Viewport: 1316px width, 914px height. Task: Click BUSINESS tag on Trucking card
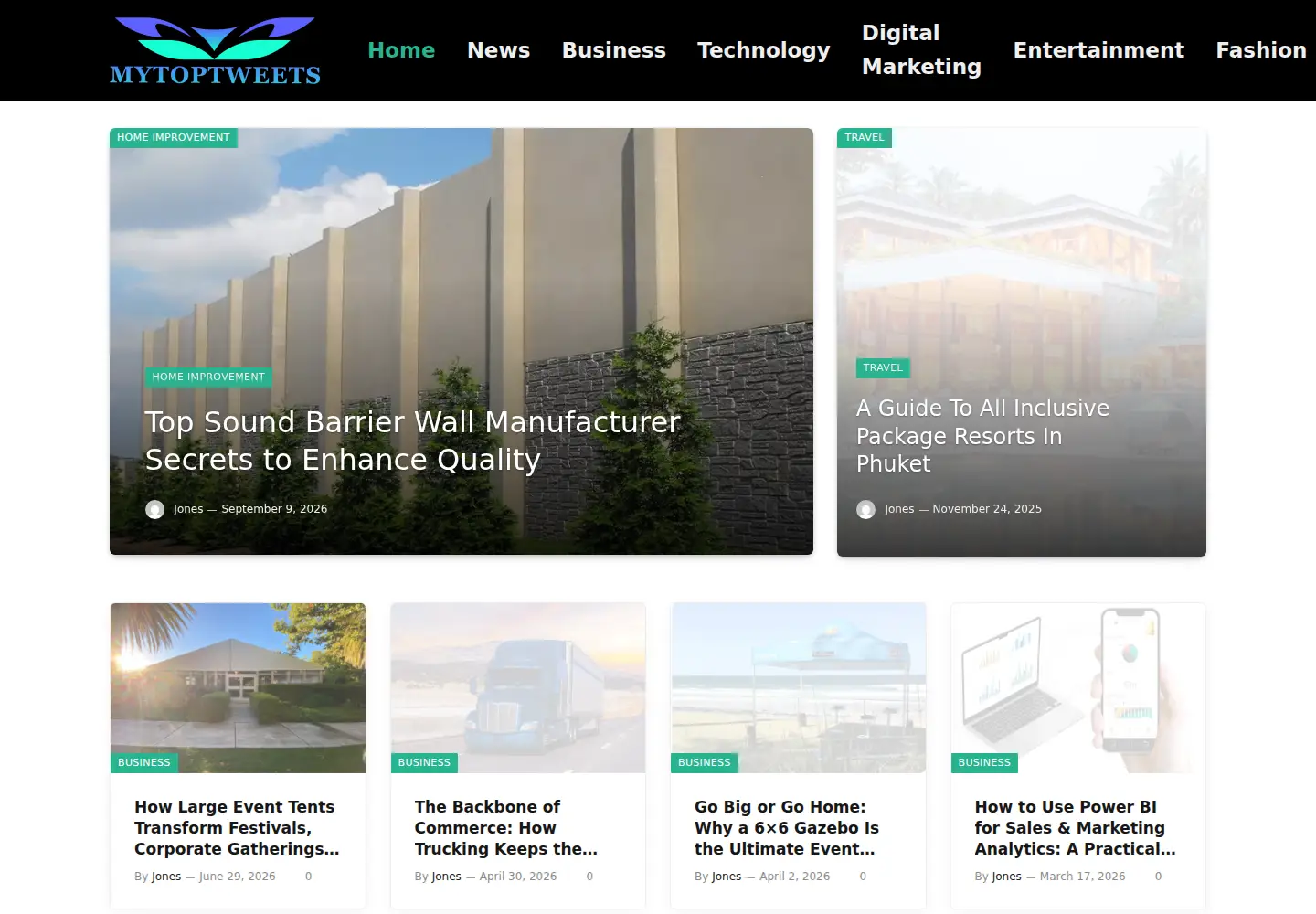click(424, 762)
